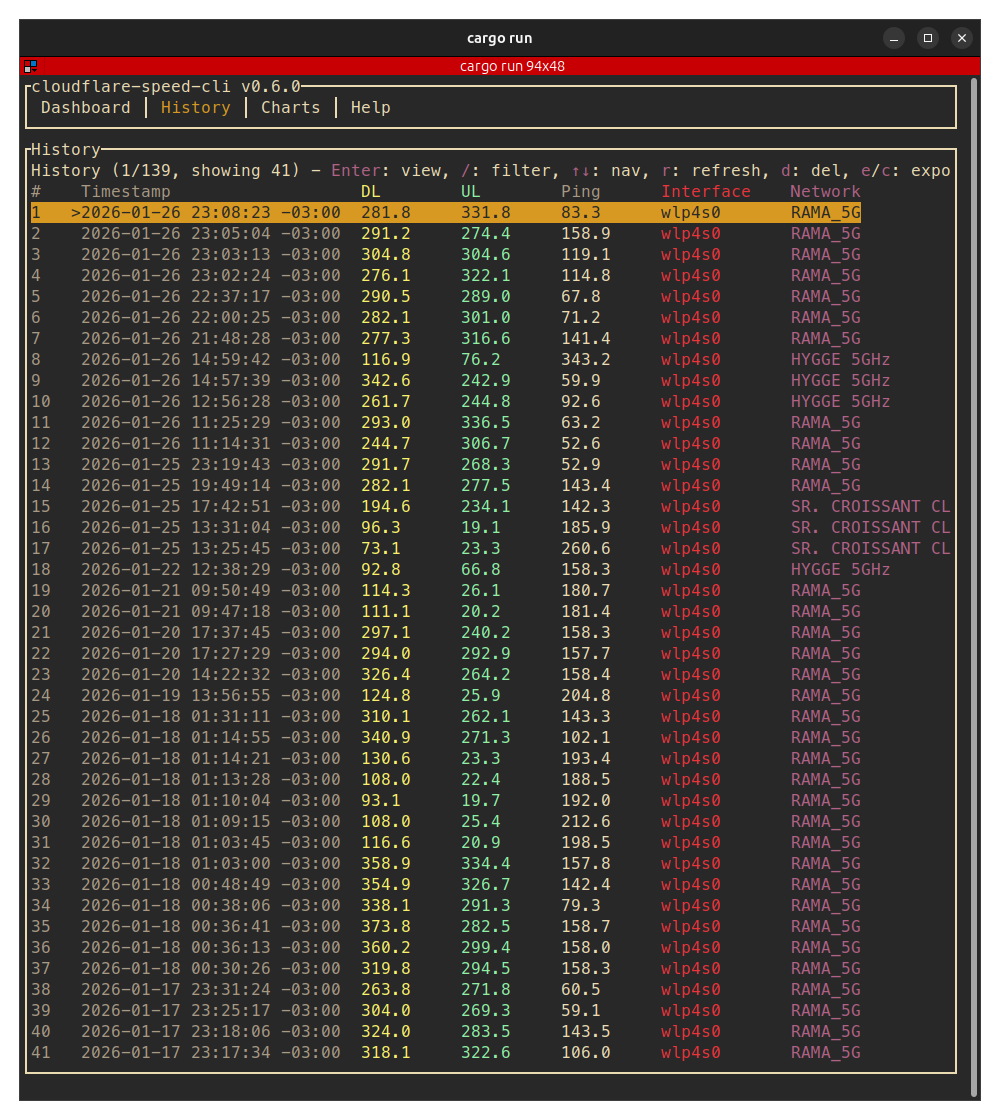Sort entries by the DL column header
The width and height of the screenshot is (1000, 1120).
pyautogui.click(x=370, y=191)
